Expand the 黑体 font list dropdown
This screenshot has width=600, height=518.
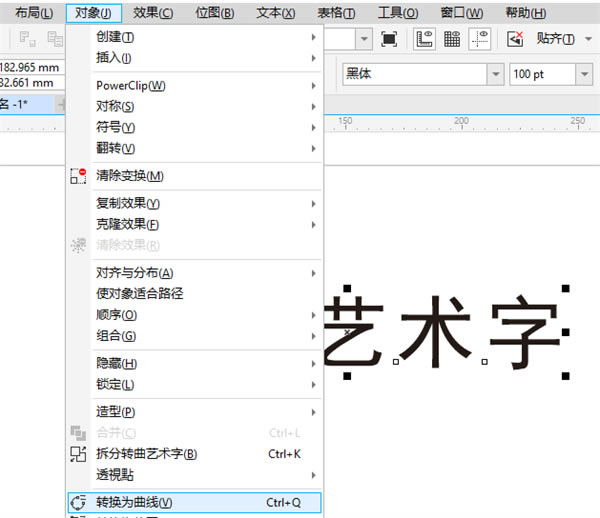coord(496,74)
